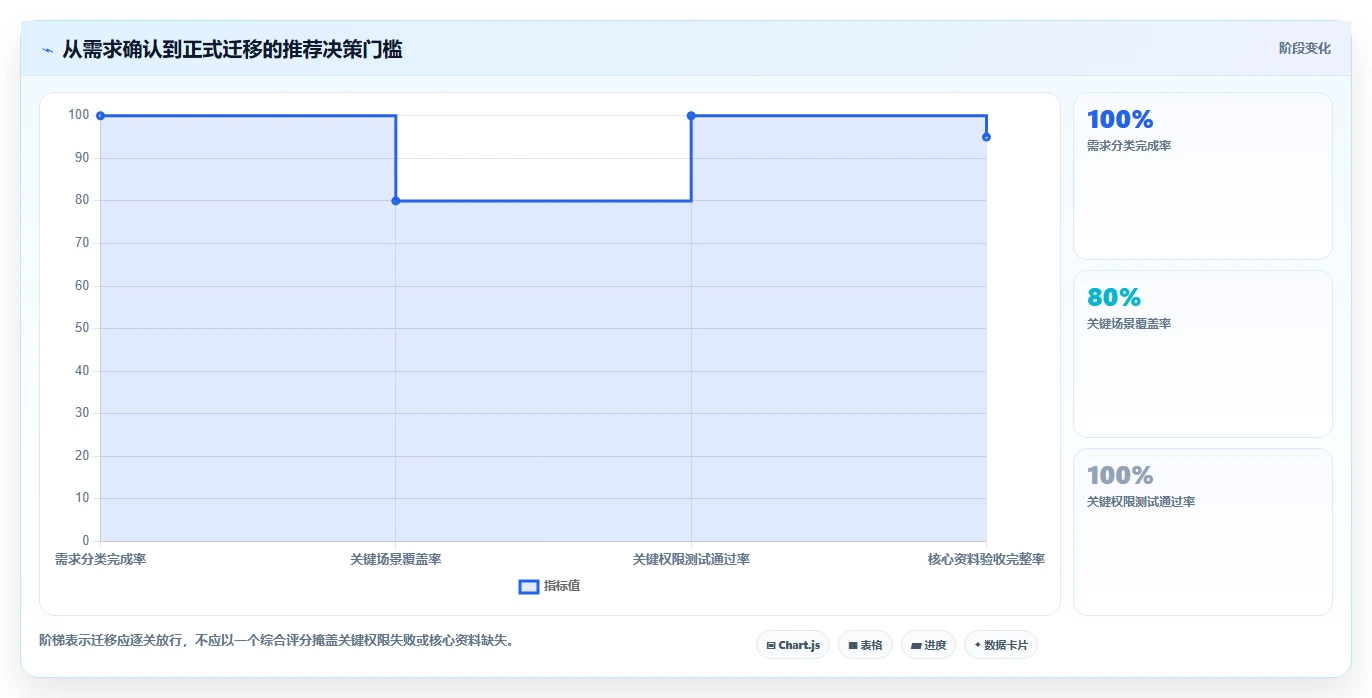The width and height of the screenshot is (1372, 698).
Task: Click the Chart.js tag button
Action: [793, 645]
